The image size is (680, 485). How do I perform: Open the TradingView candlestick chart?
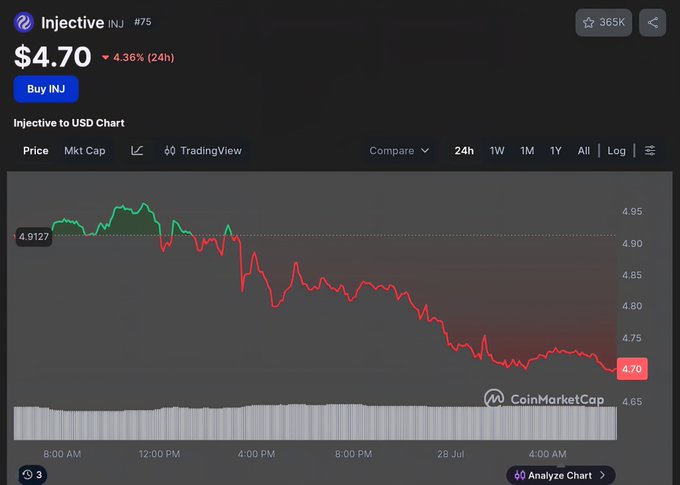pyautogui.click(x=203, y=151)
